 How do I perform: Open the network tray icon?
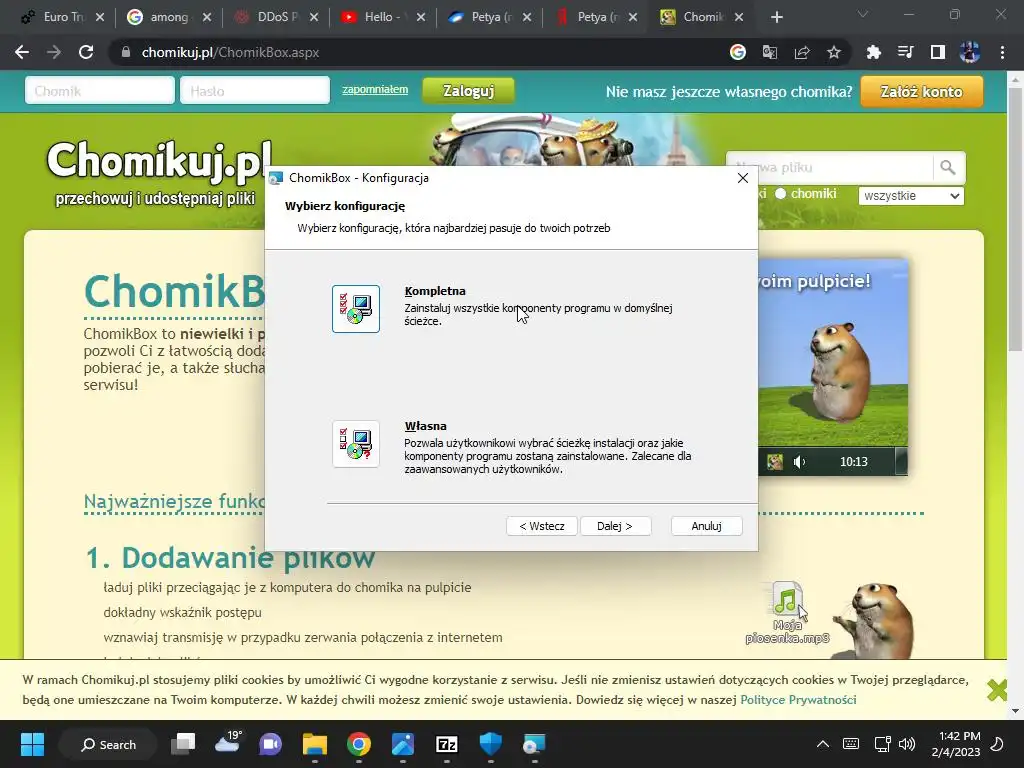coord(882,744)
